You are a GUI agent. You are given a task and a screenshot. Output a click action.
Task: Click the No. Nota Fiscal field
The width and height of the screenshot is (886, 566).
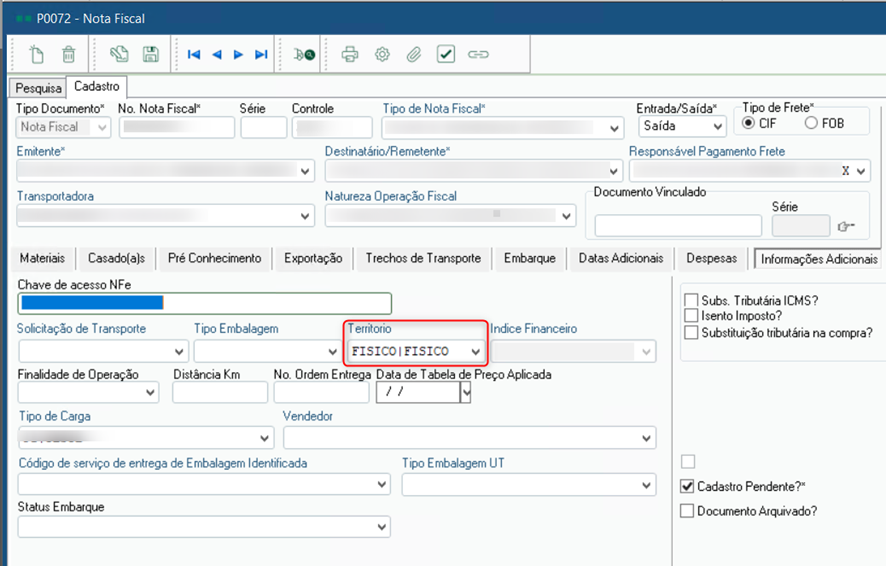pos(176,127)
